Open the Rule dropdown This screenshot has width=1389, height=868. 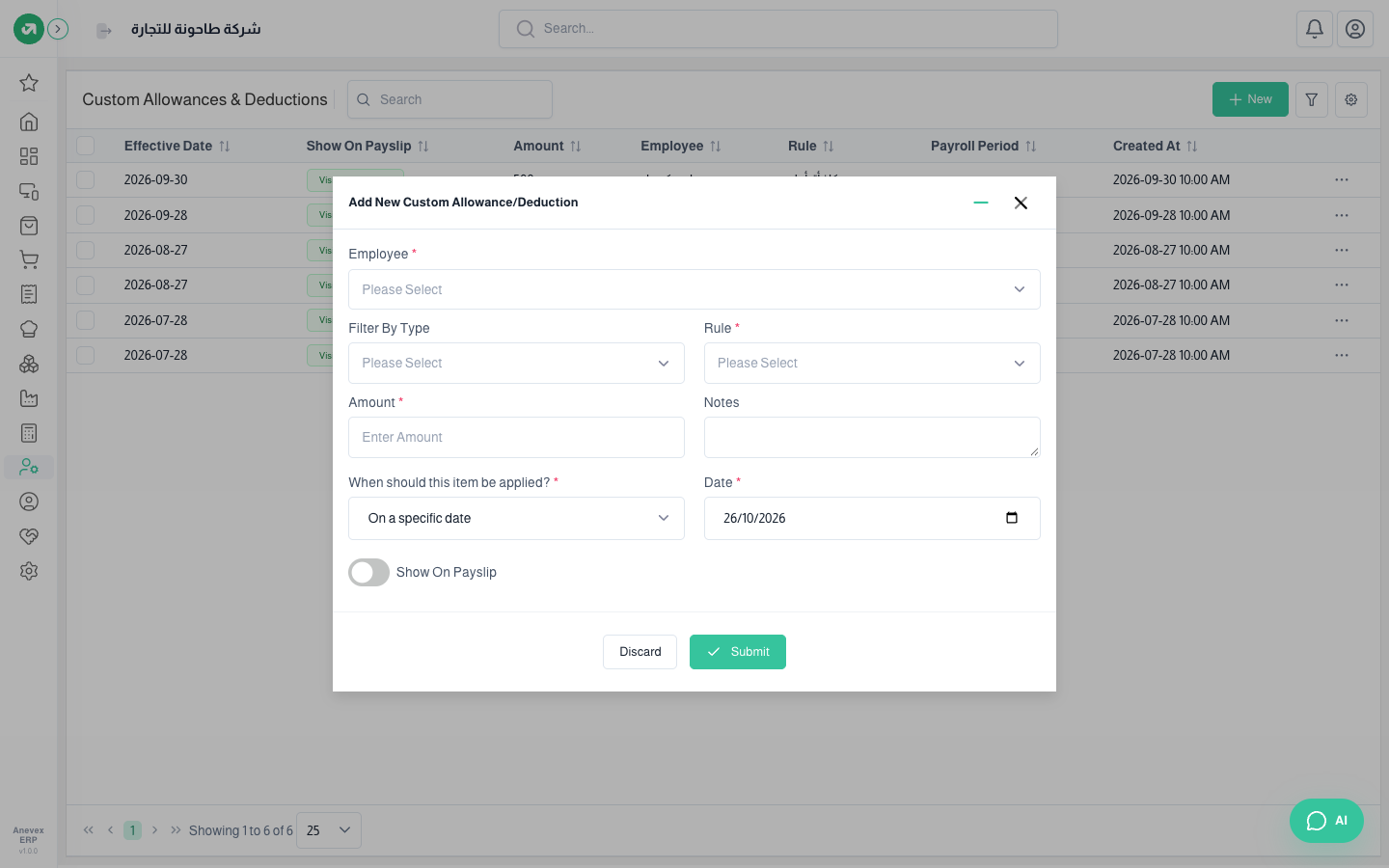872,364
